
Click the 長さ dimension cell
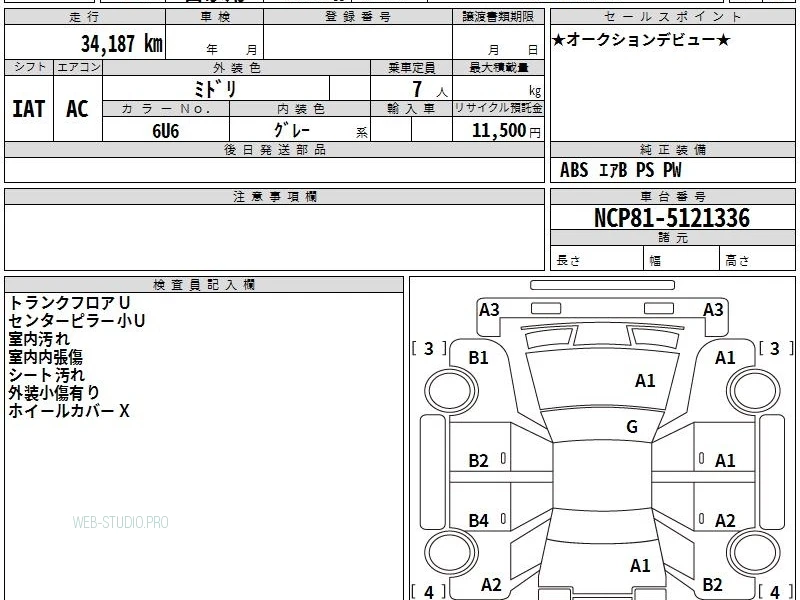click(x=596, y=258)
